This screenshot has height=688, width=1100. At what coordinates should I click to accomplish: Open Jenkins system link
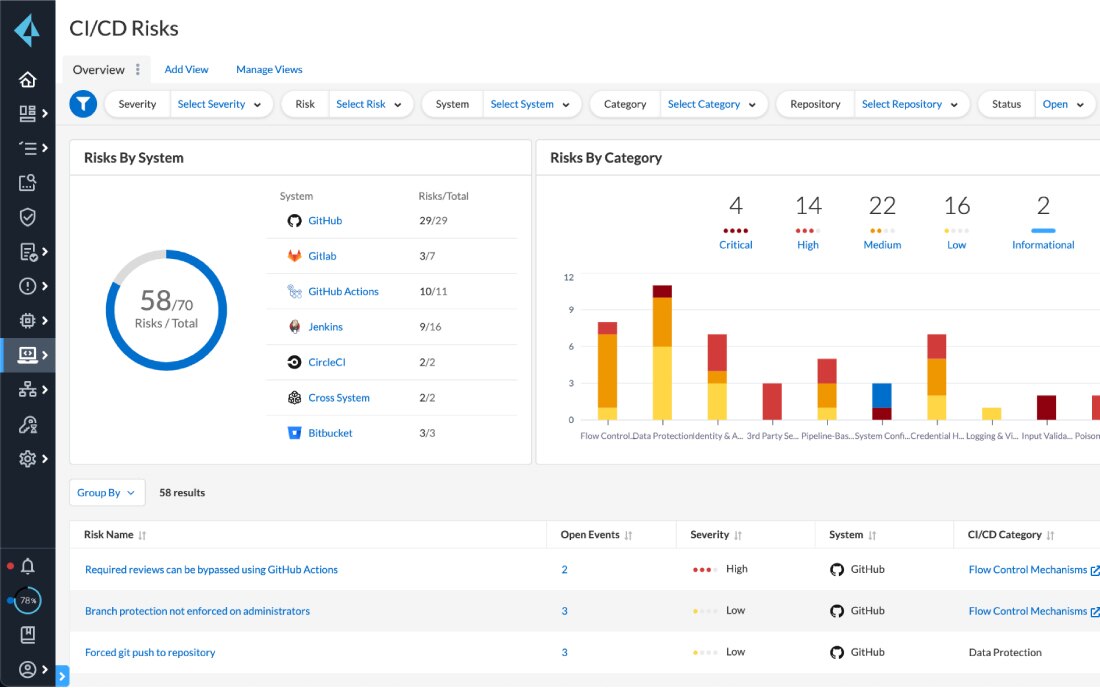pyautogui.click(x=326, y=327)
